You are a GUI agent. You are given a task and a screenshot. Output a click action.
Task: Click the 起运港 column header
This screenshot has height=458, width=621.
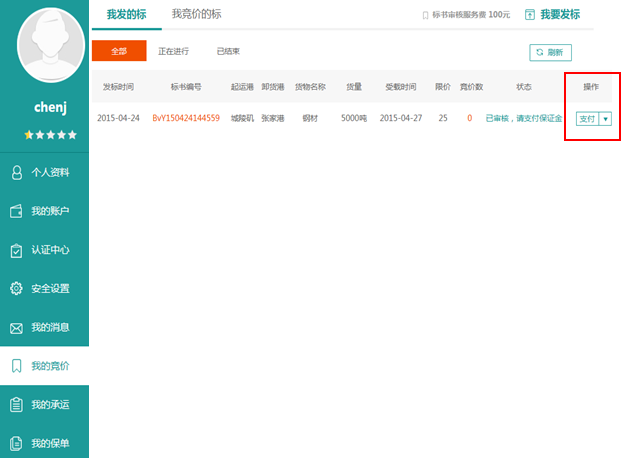click(242, 87)
